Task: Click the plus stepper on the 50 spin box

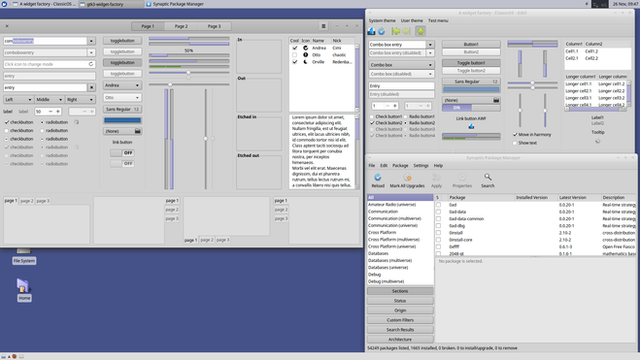Action: (58, 111)
